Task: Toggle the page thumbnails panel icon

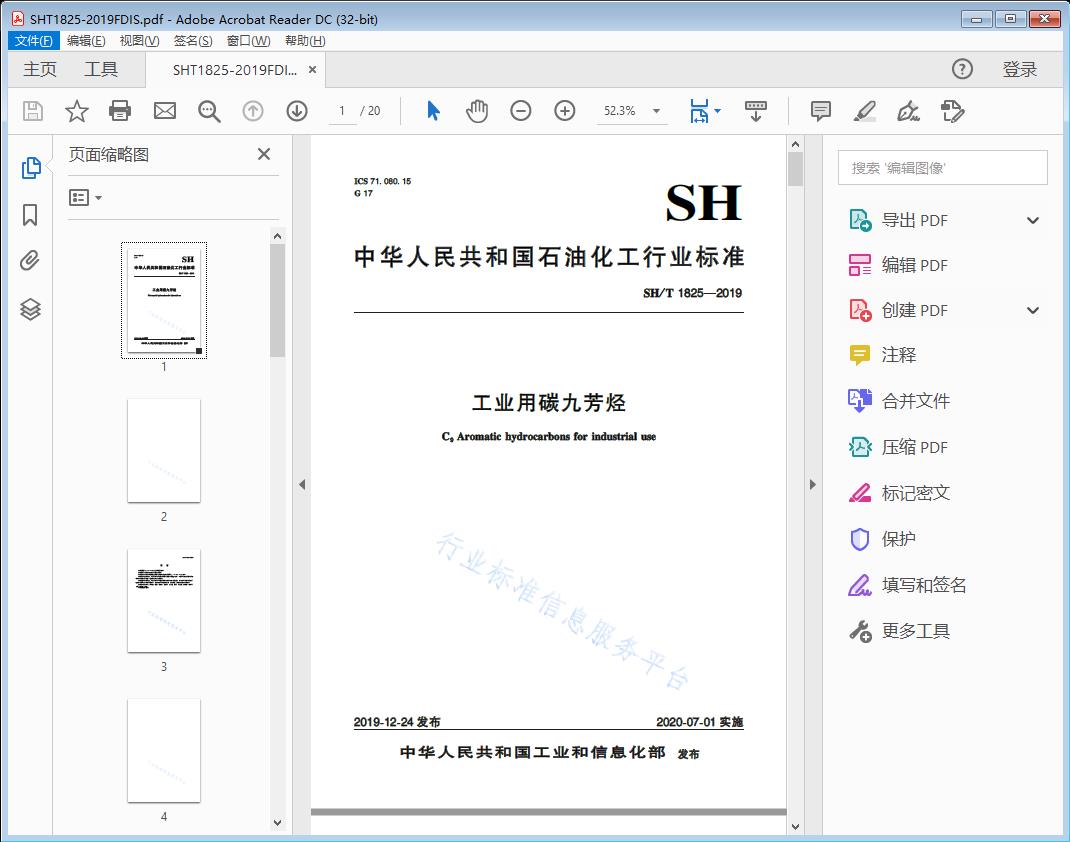Action: [x=30, y=168]
